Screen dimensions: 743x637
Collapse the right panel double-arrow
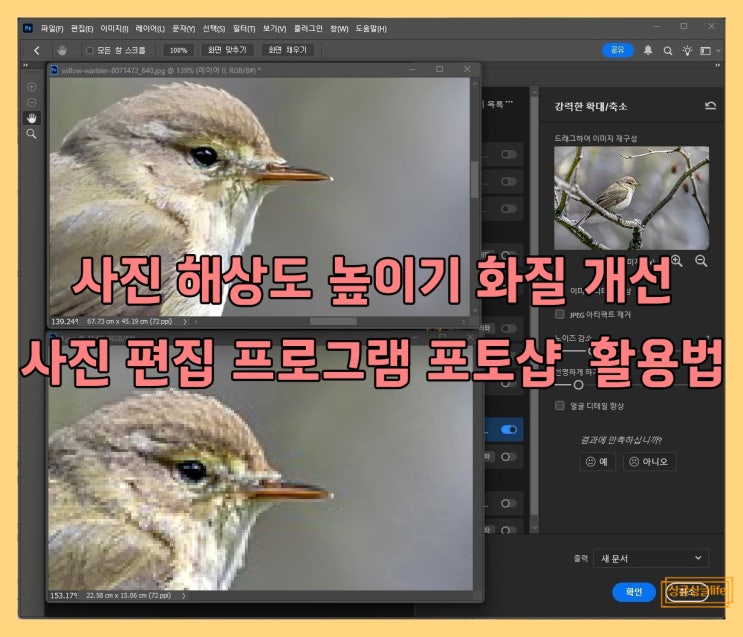tap(717, 65)
